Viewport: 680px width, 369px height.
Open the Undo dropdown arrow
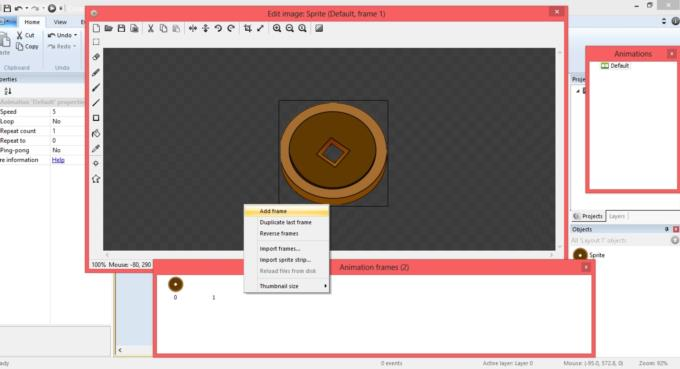[75, 35]
